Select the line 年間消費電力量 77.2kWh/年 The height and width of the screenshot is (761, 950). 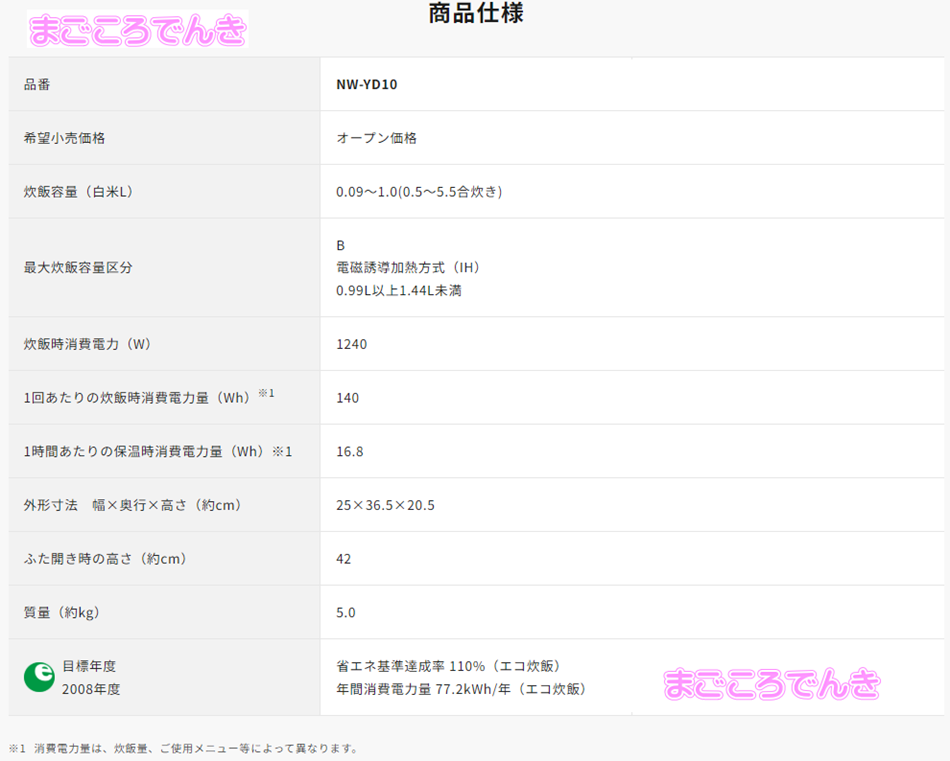[462, 689]
